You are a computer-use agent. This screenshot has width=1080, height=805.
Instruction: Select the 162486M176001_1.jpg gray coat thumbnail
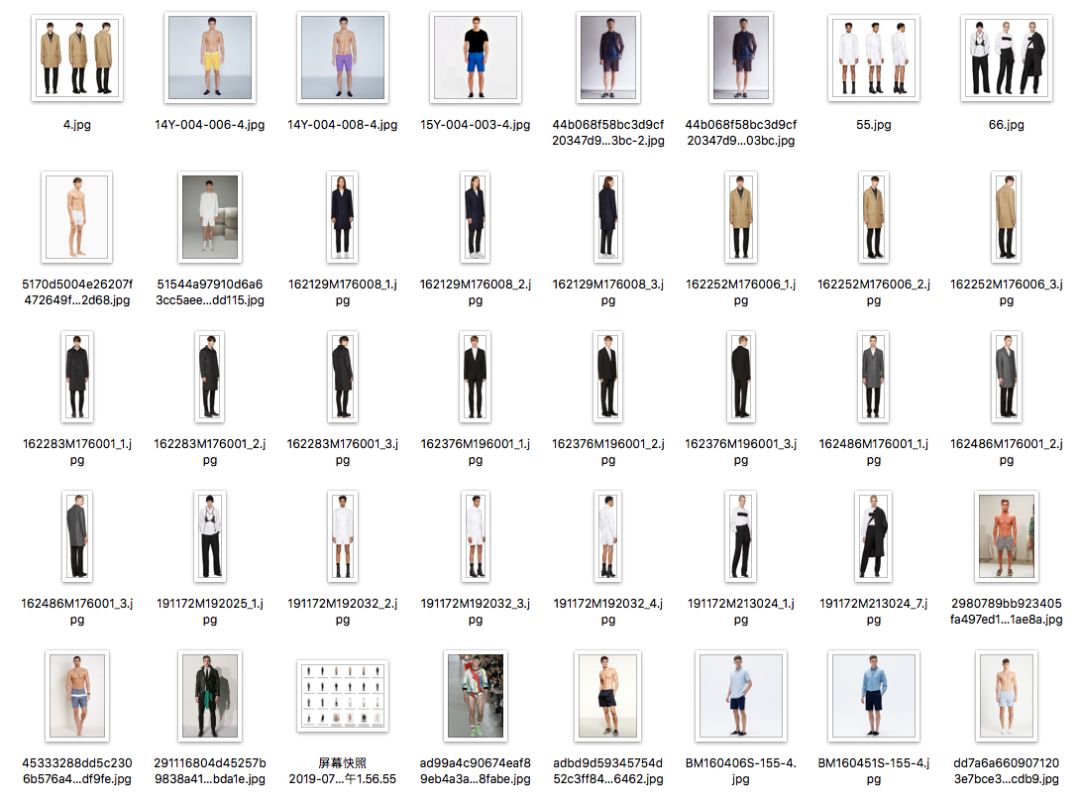(x=873, y=377)
